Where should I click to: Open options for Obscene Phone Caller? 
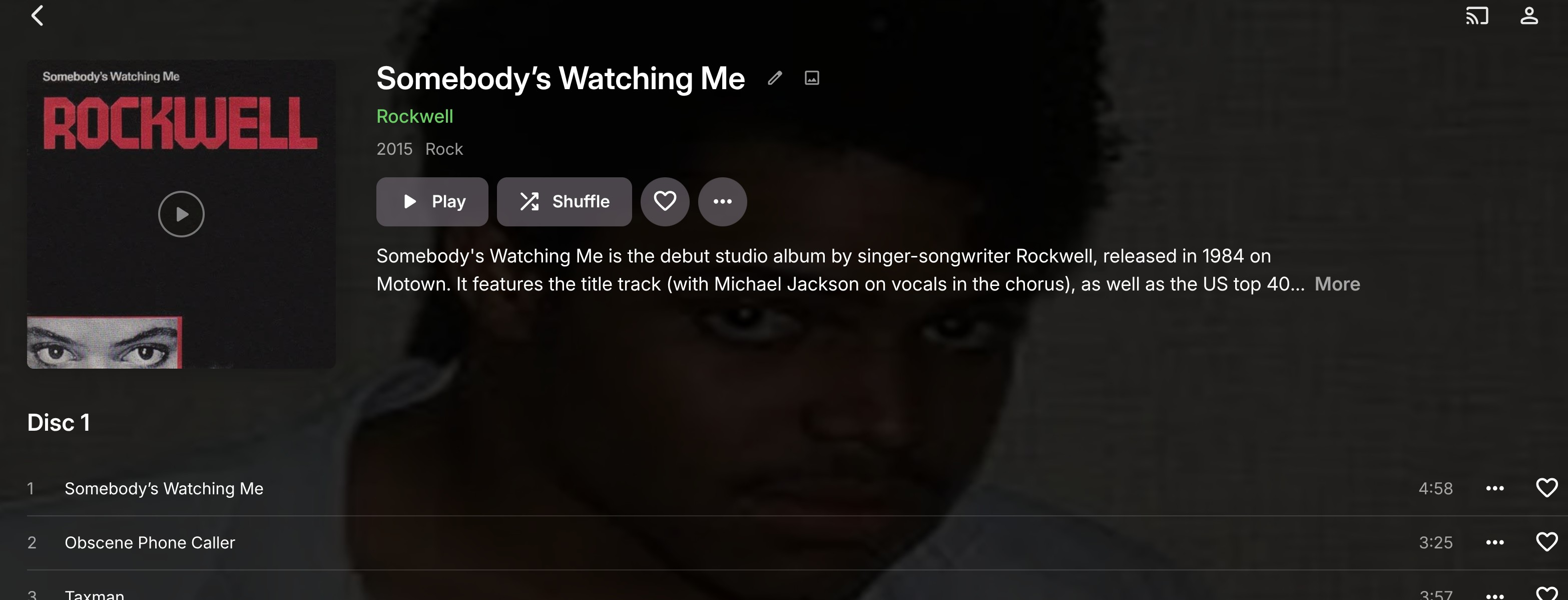(x=1494, y=543)
